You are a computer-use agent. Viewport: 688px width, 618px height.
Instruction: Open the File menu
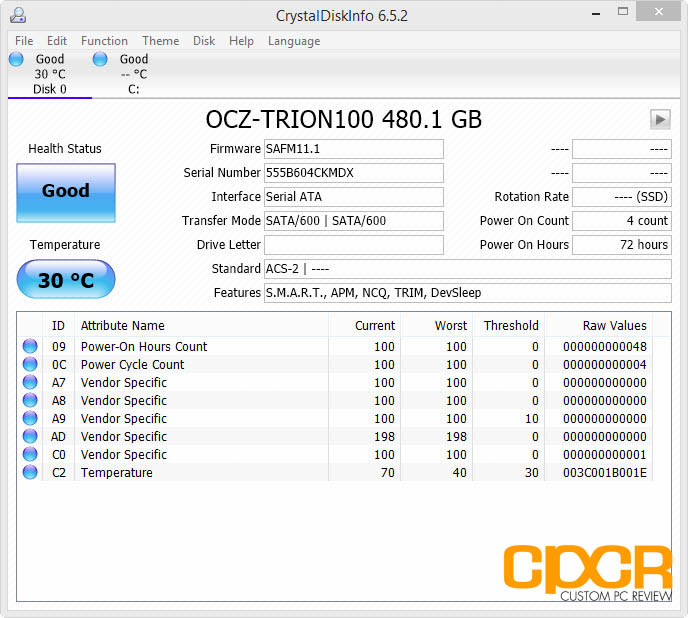click(x=24, y=41)
